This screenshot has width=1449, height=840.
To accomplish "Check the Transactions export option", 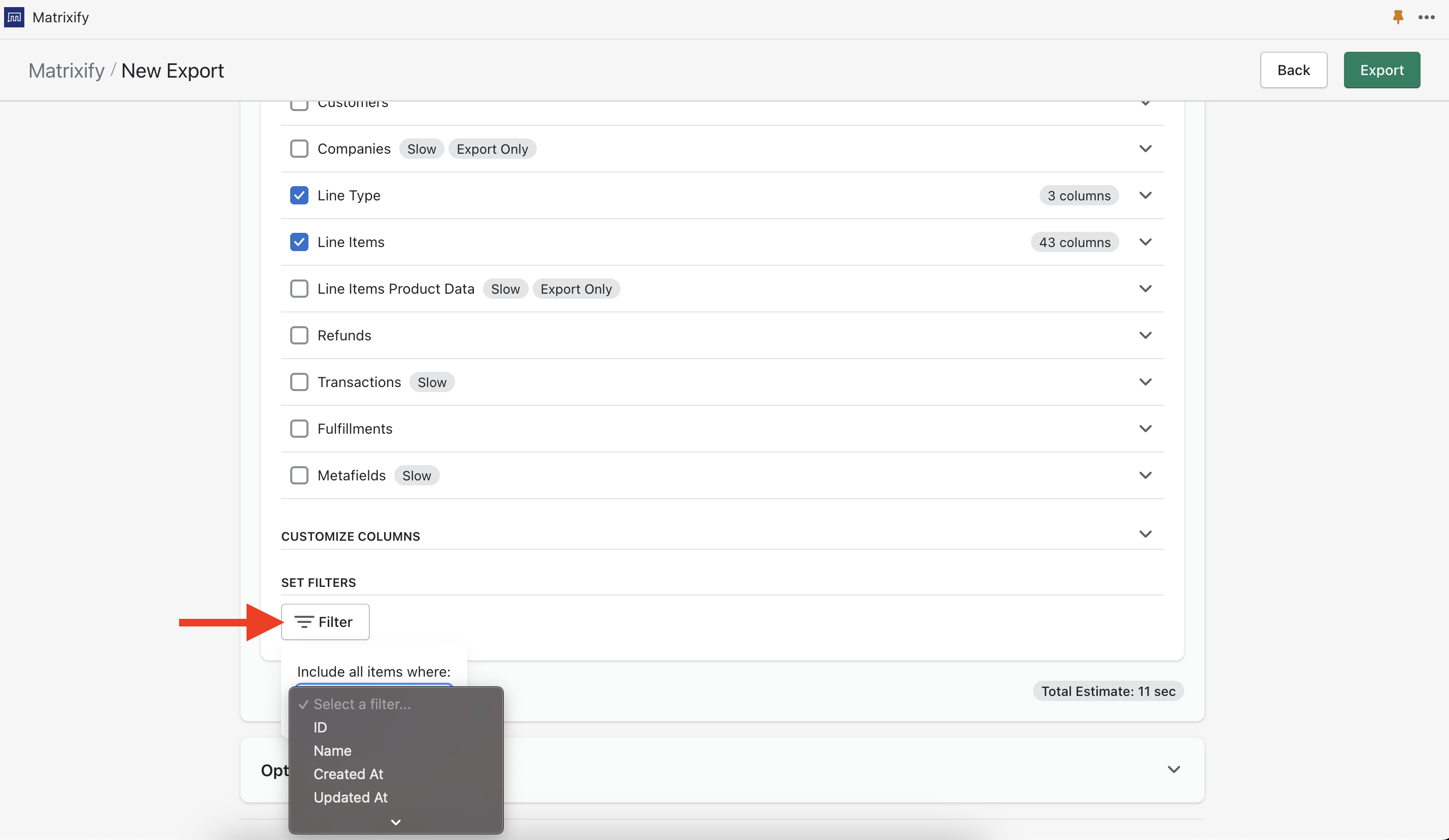I will tap(299, 382).
